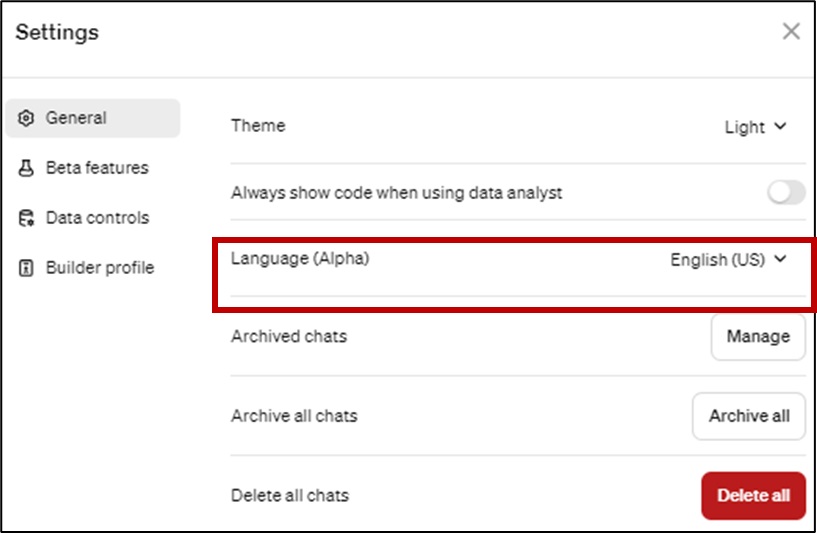The width and height of the screenshot is (817, 533).
Task: Open the Data controls tab
Action: coord(97,218)
